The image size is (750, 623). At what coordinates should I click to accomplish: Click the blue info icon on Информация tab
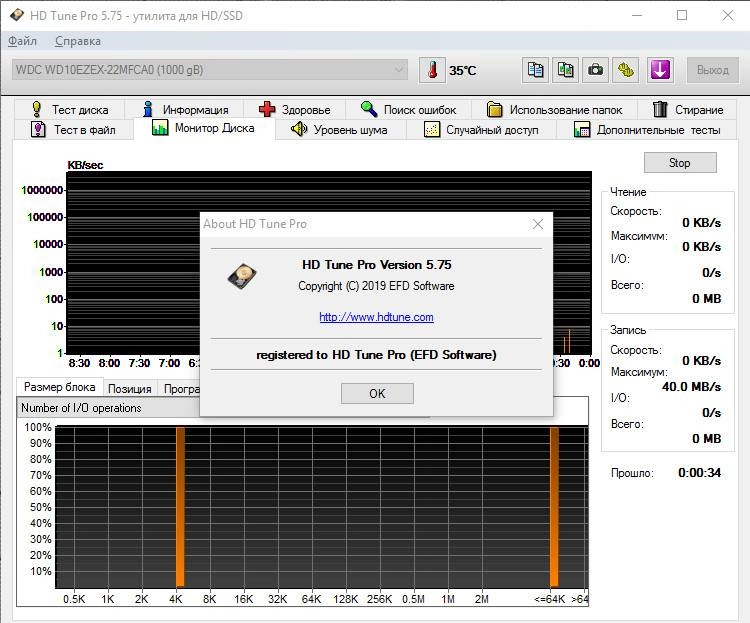[148, 109]
